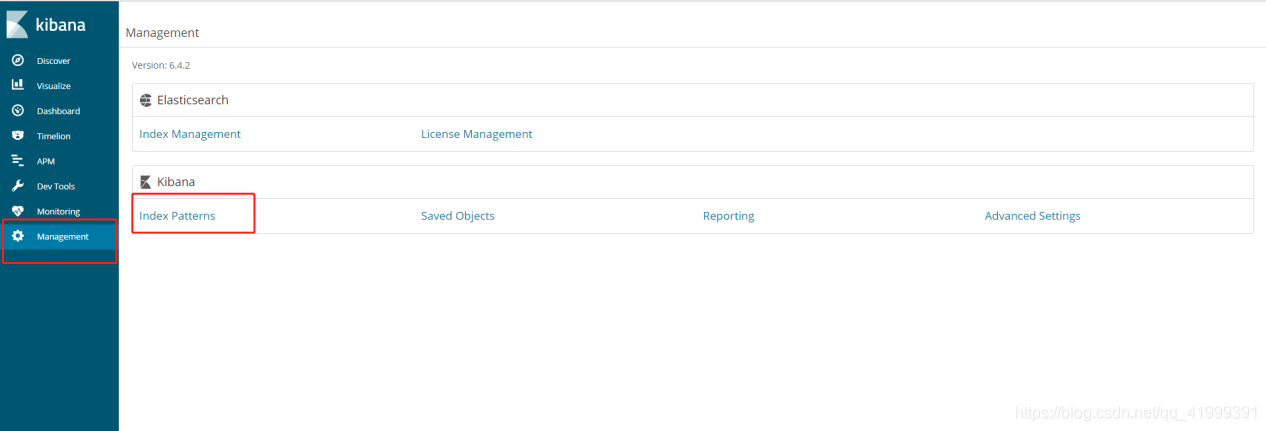This screenshot has height=431, width=1266.
Task: Select the Visualize bar chart icon
Action: click(17, 85)
